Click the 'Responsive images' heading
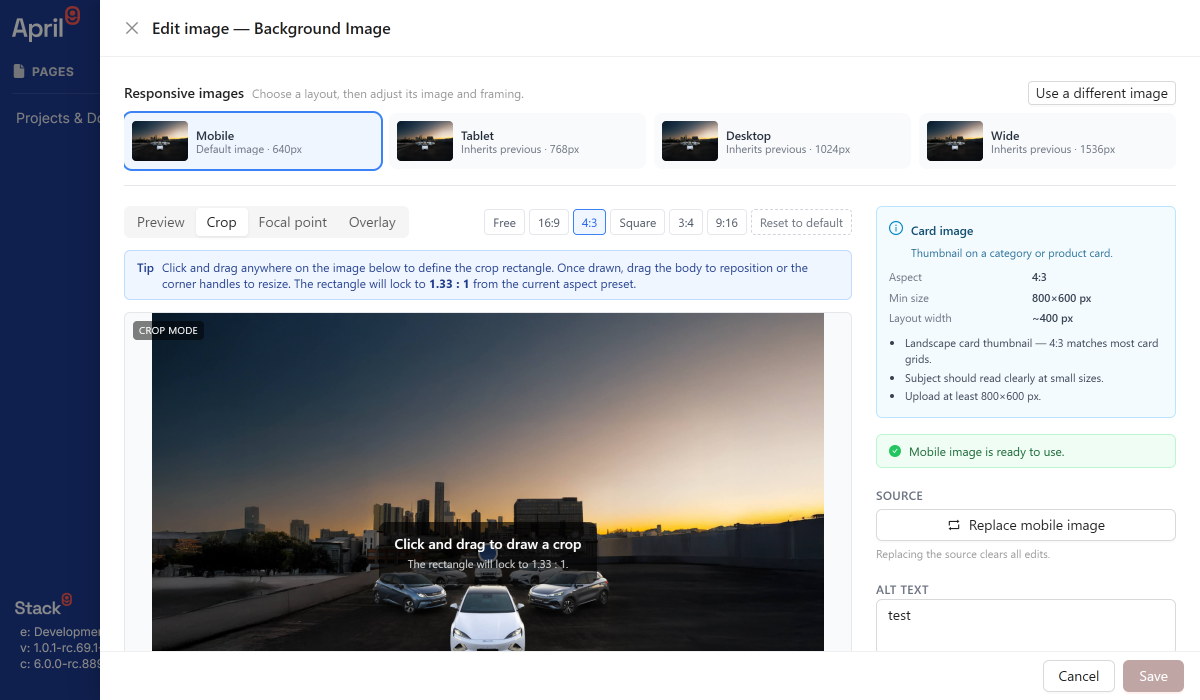Viewport: 1200px width, 700px height. (x=184, y=93)
